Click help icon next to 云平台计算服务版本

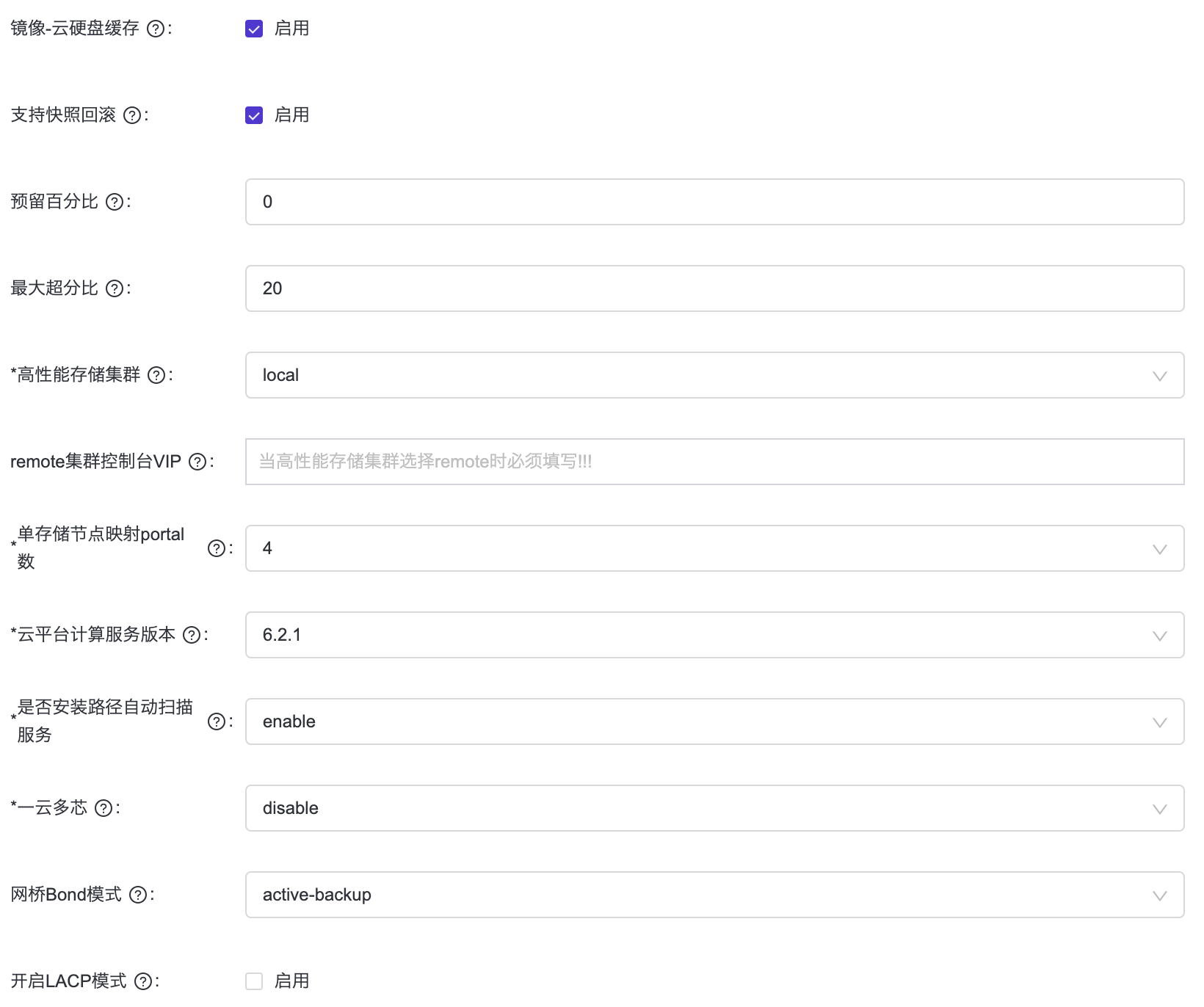pyautogui.click(x=192, y=635)
